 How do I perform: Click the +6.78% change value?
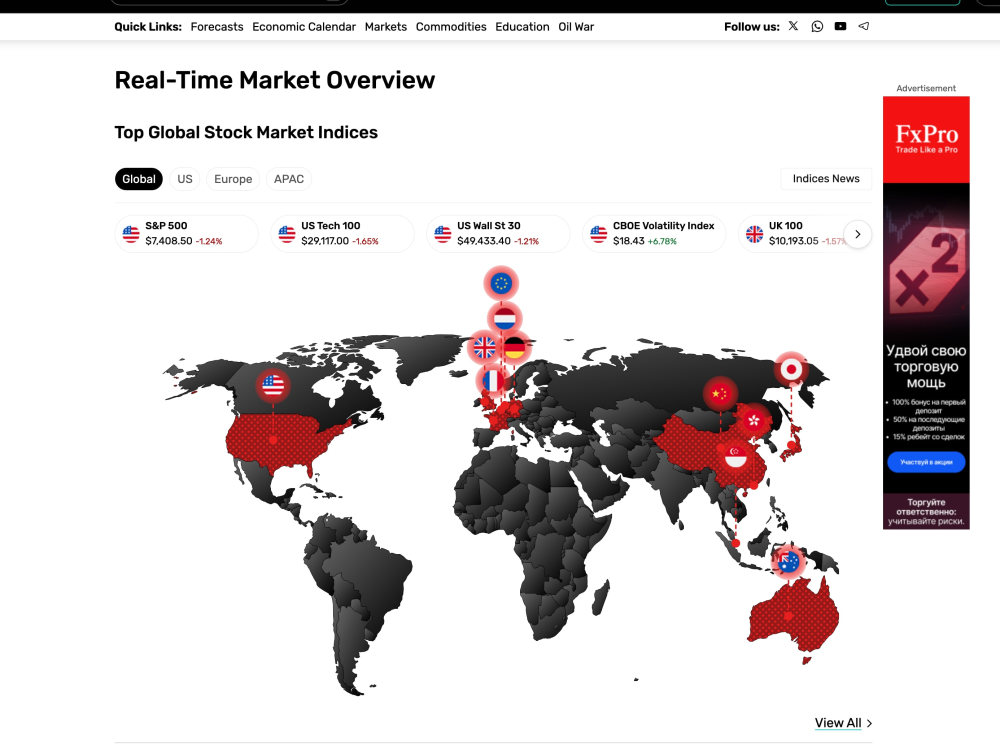(x=662, y=242)
